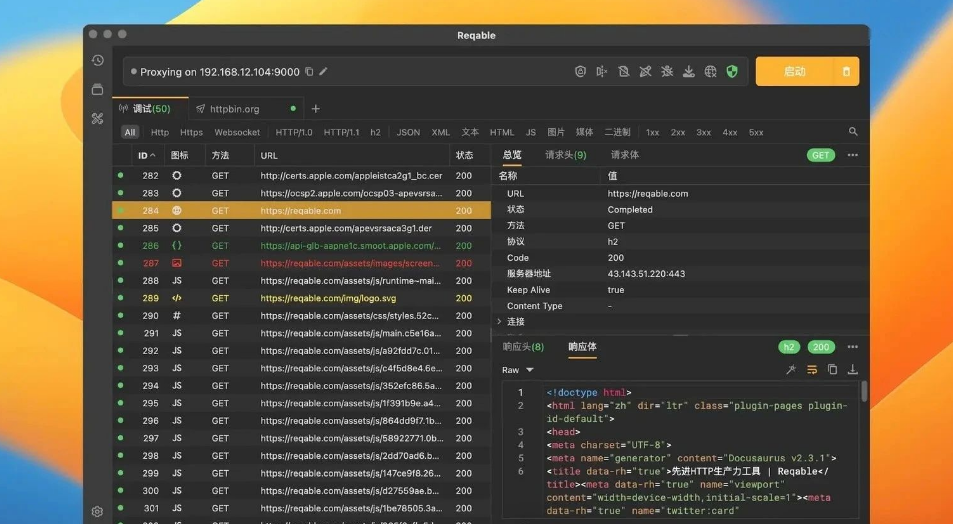Select row 289 https://reqable.com/img/logo.svg
Screen dimensions: 953x524
tap(301, 298)
